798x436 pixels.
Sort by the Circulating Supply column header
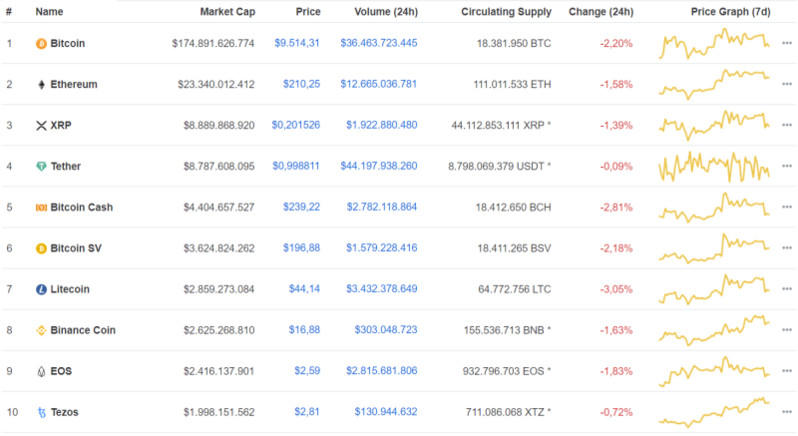click(506, 12)
